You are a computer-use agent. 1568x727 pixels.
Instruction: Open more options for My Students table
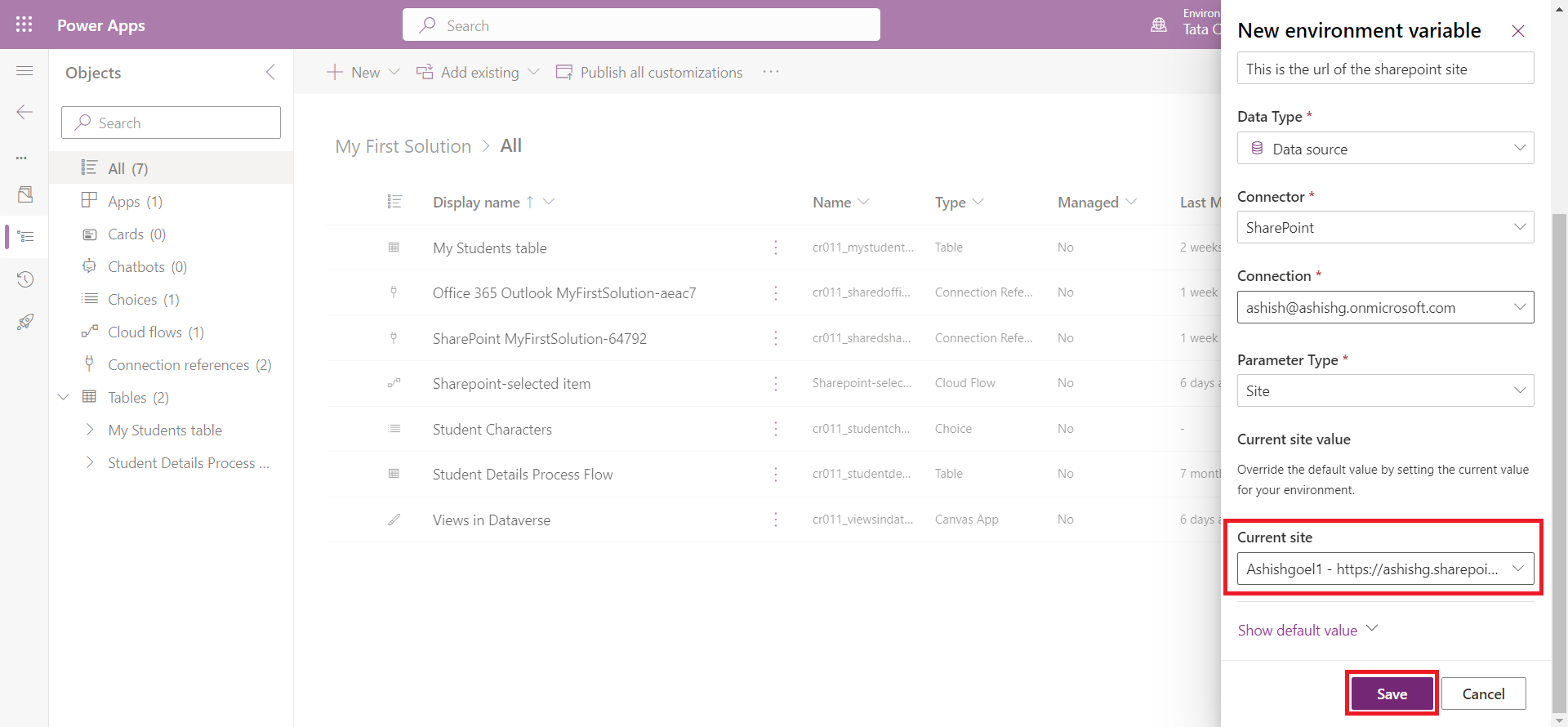(775, 248)
